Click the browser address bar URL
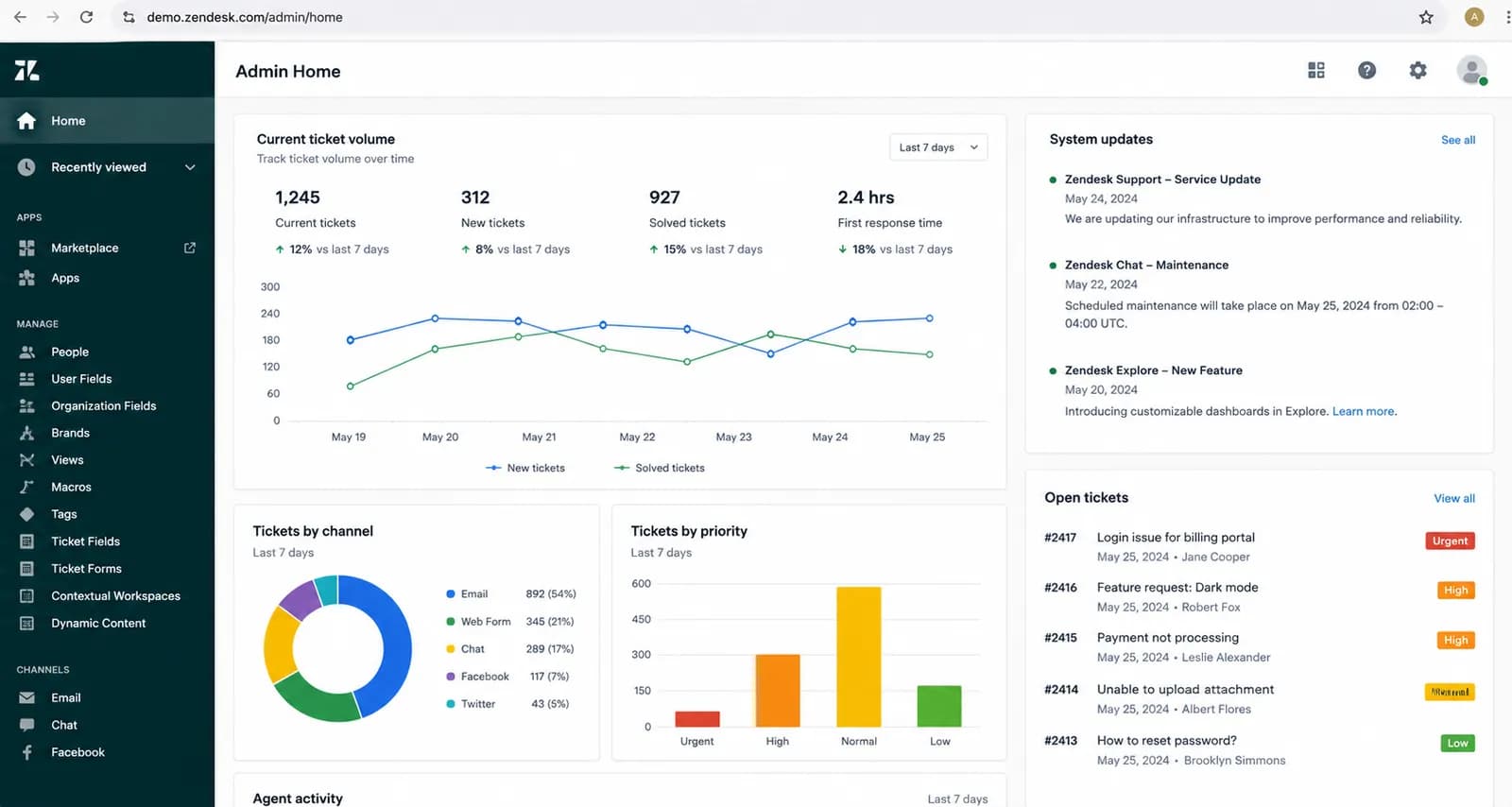This screenshot has width=1512, height=807. click(245, 17)
